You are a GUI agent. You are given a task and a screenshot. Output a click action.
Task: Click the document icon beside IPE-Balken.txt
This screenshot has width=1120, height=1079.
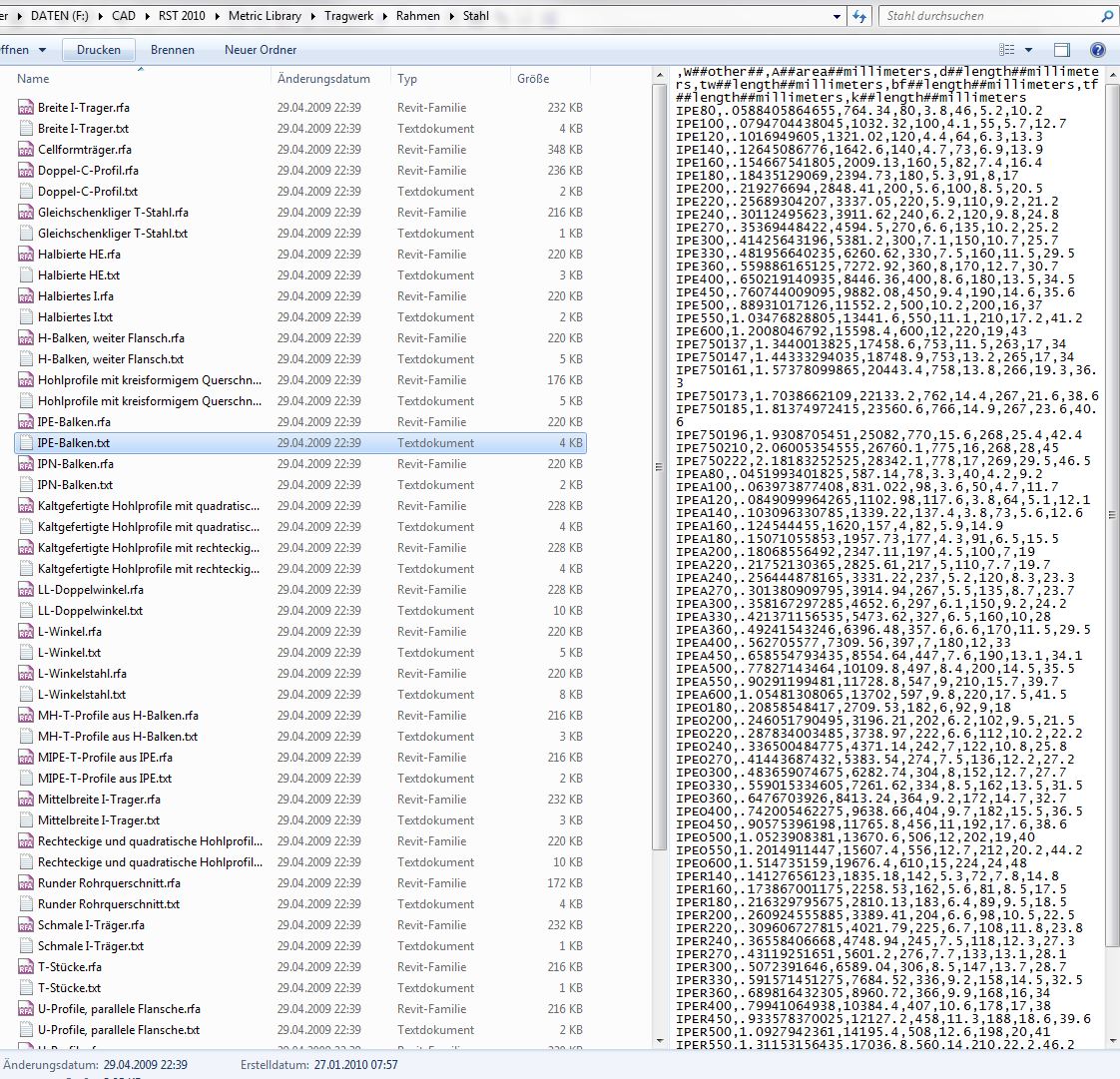click(26, 443)
